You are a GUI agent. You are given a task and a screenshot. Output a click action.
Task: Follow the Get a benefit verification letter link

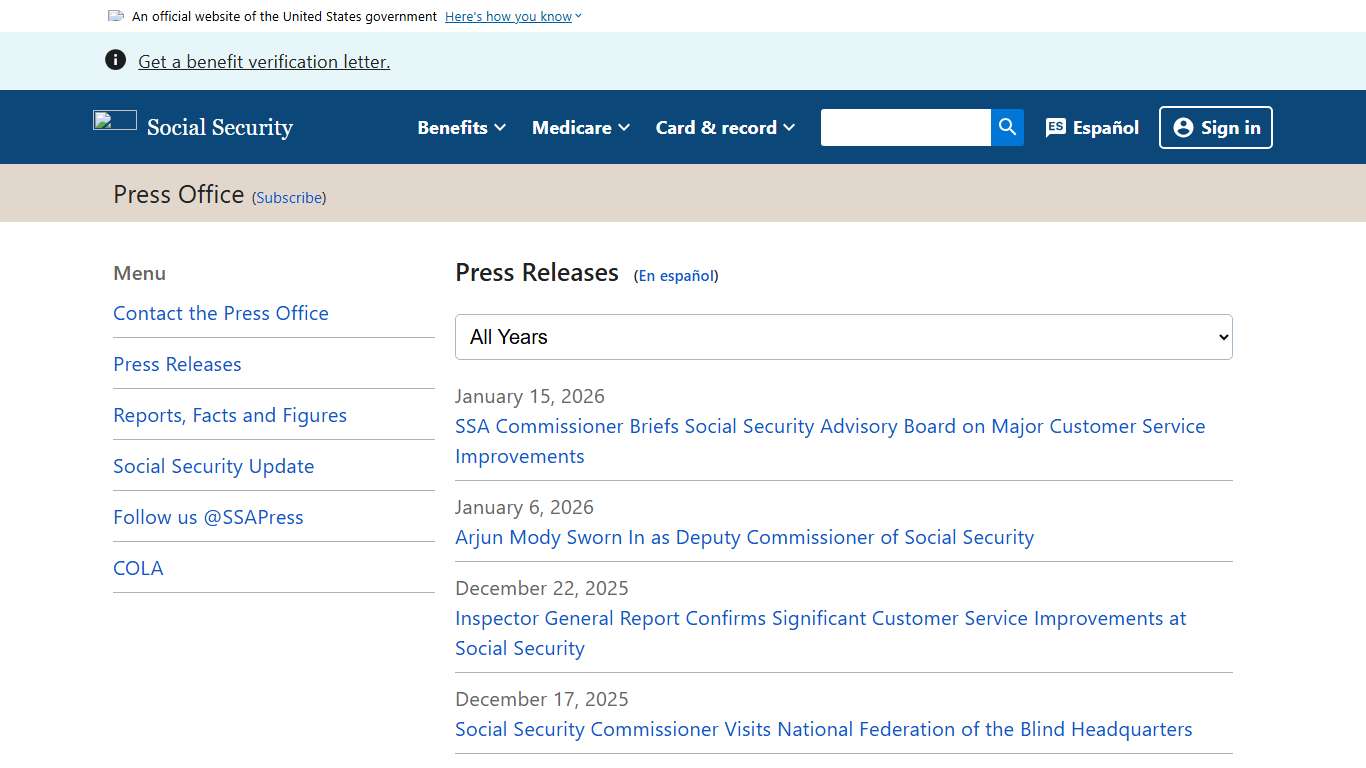pyautogui.click(x=263, y=61)
